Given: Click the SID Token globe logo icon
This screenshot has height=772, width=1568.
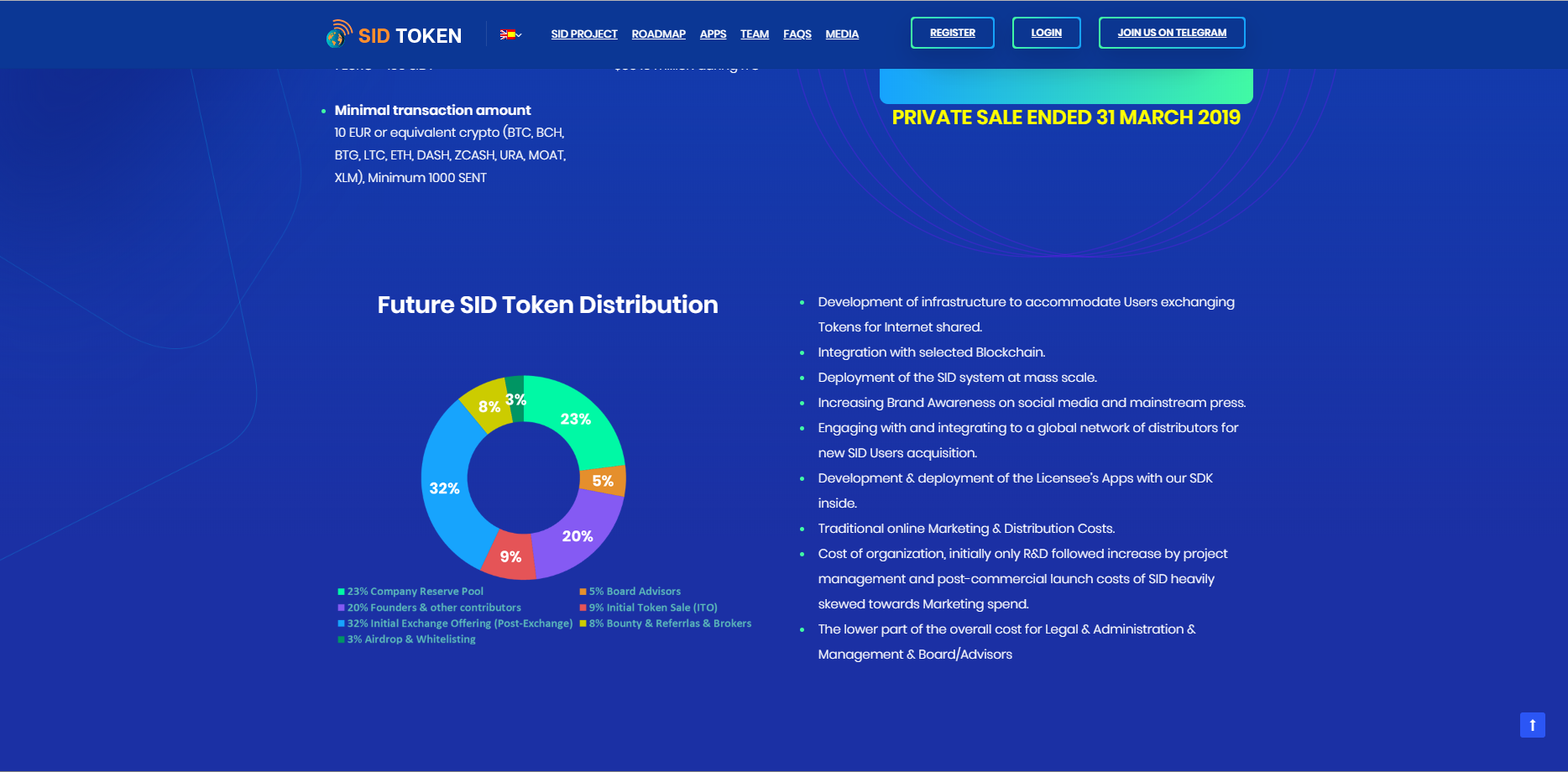Looking at the screenshot, I should click(x=339, y=34).
